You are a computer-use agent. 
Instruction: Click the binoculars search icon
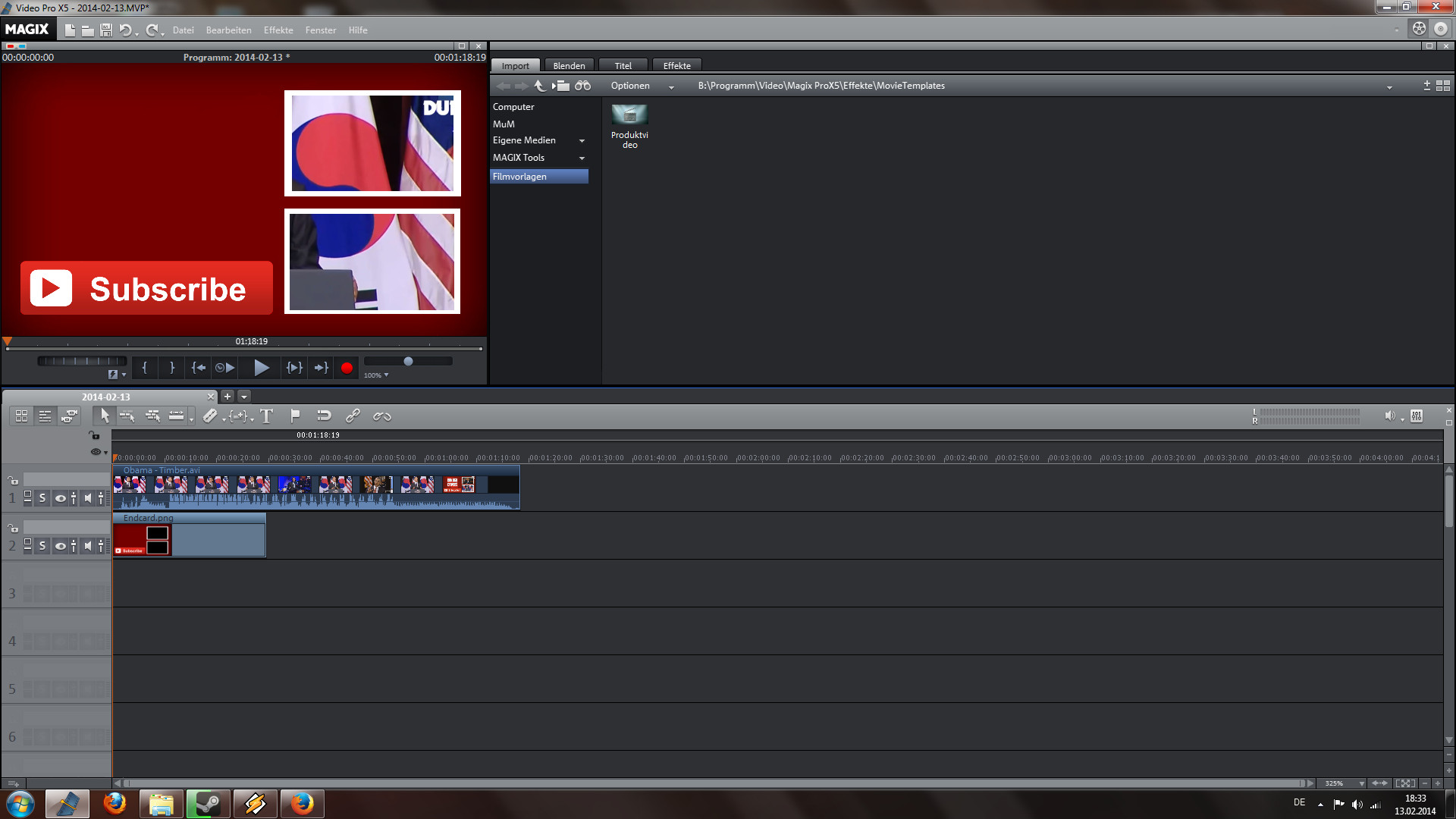tap(582, 86)
